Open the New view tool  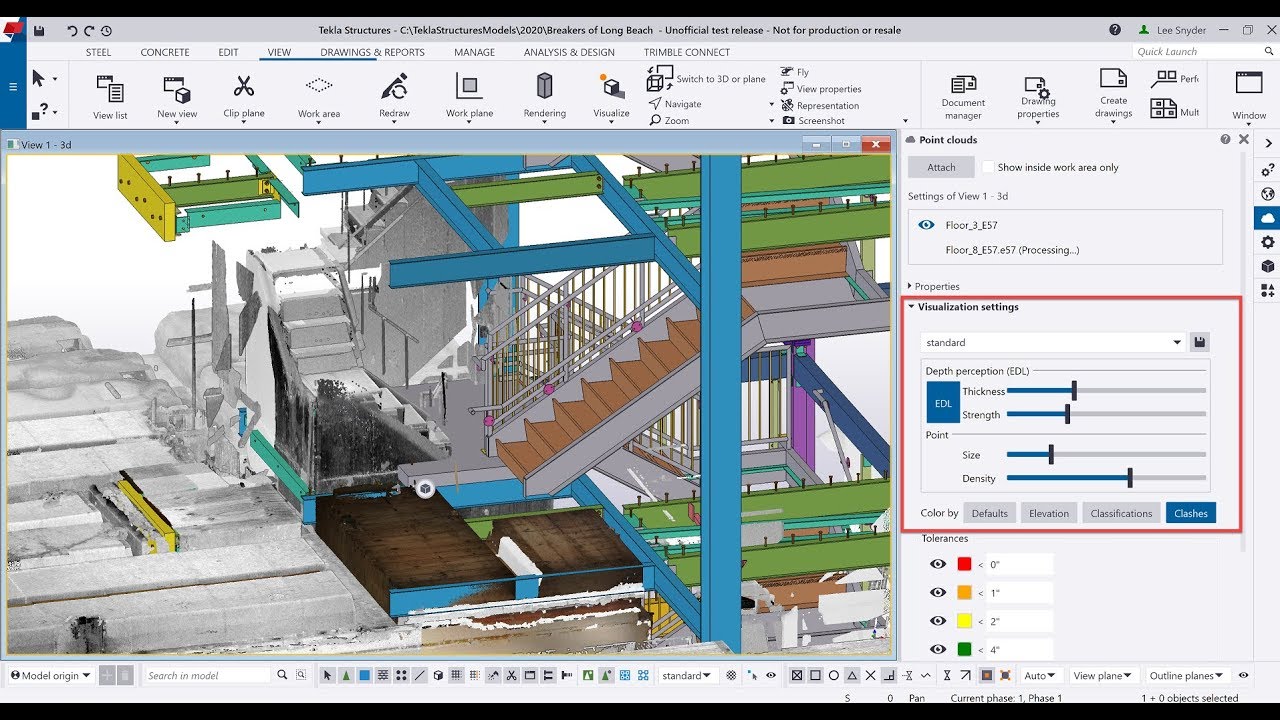(x=177, y=91)
